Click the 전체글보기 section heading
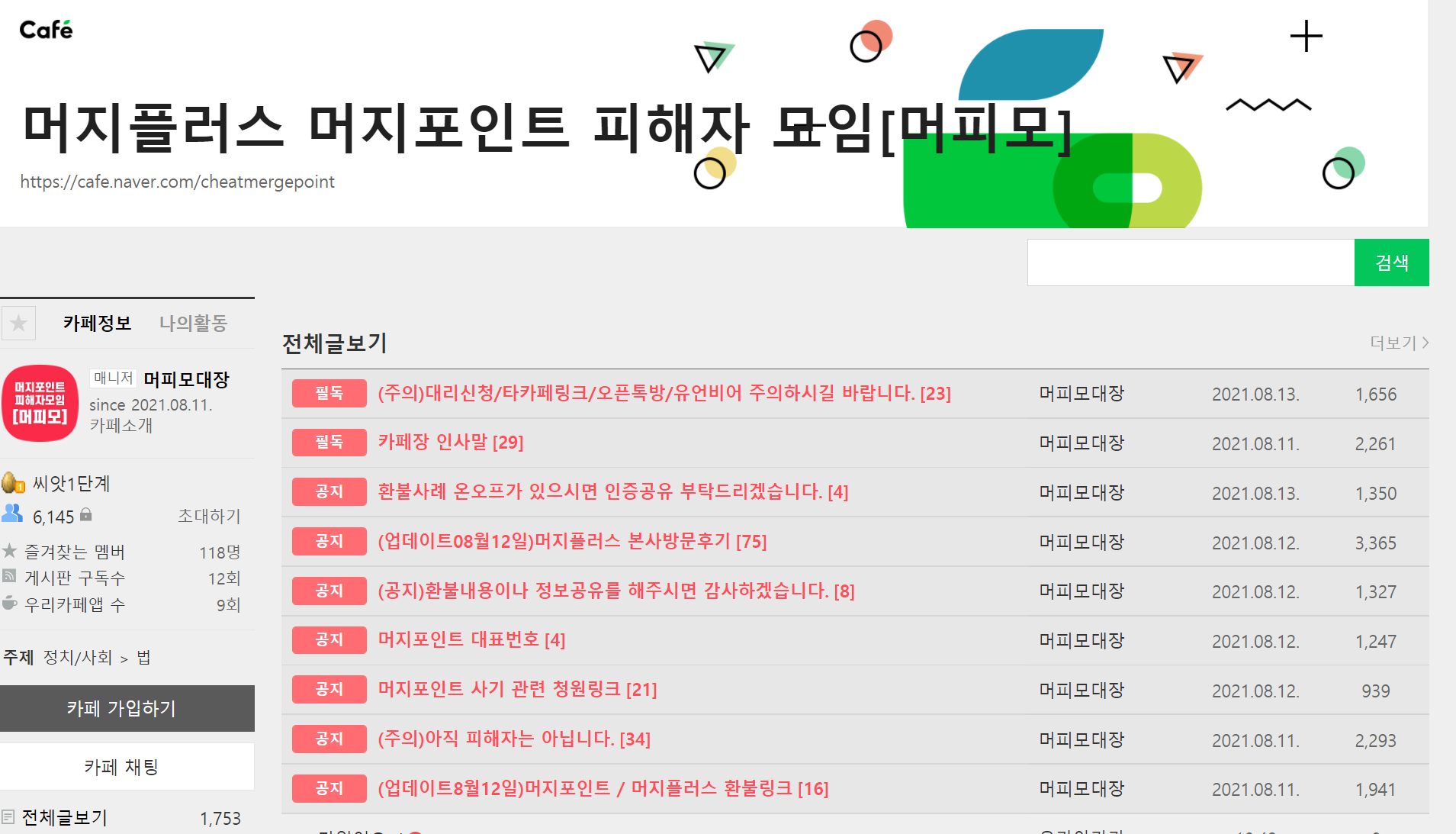The image size is (1456, 834). 335,343
